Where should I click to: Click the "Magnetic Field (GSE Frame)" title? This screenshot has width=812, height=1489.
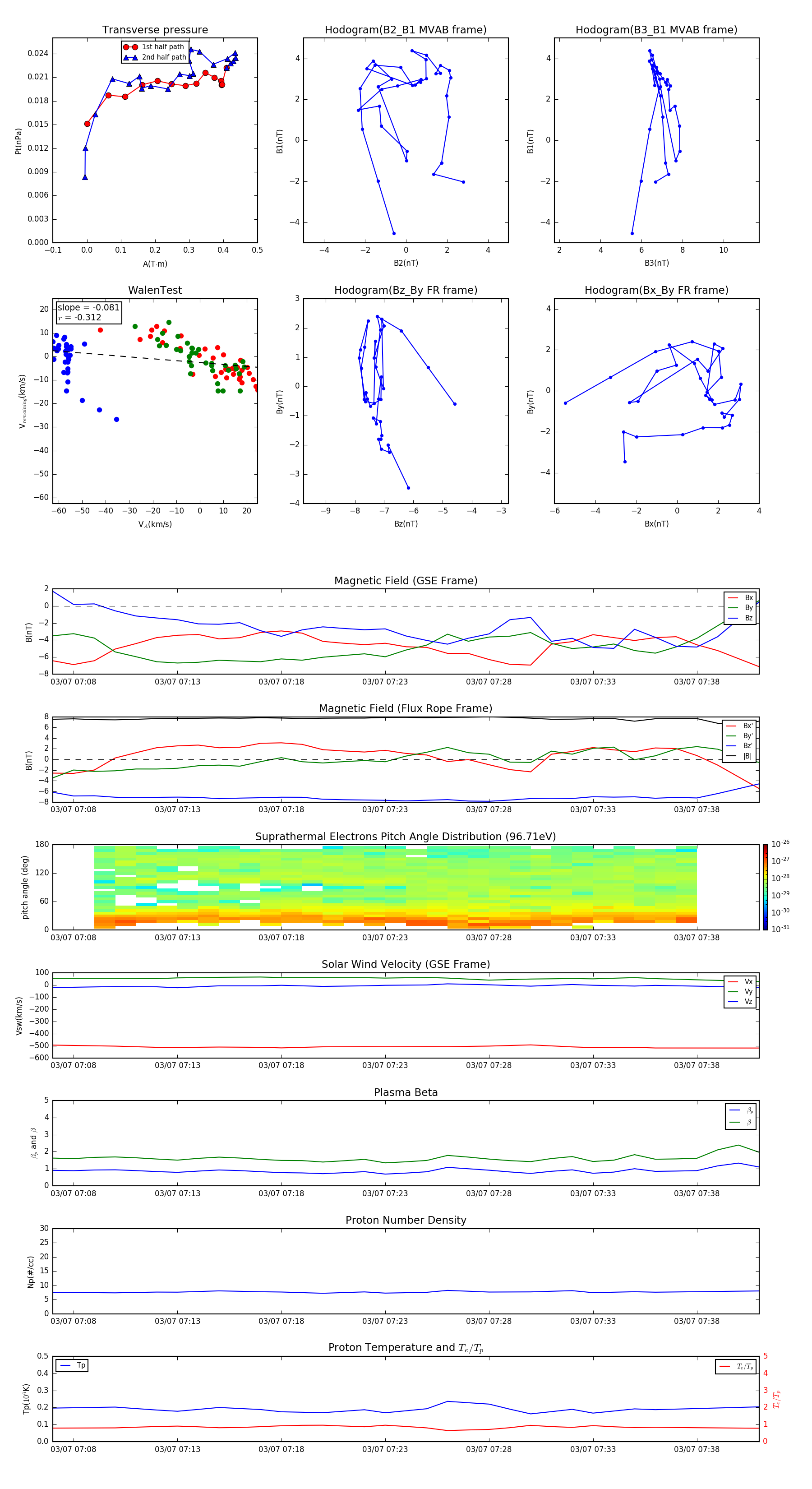point(406,581)
